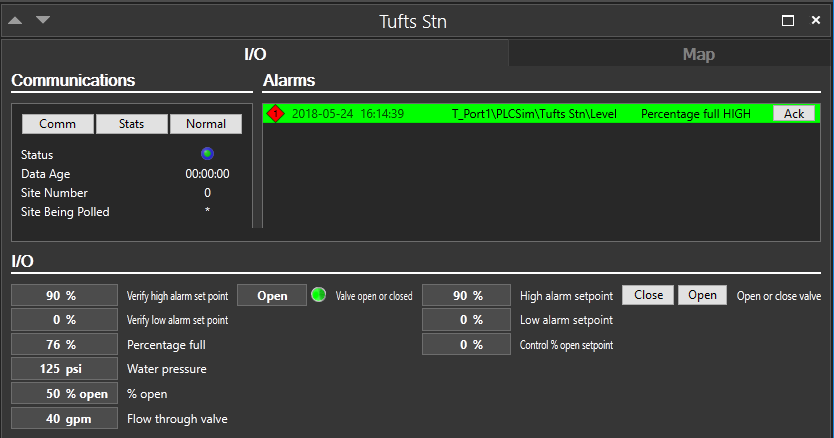Click the communications Status indicator LED
The width and height of the screenshot is (834, 438).
pos(207,154)
